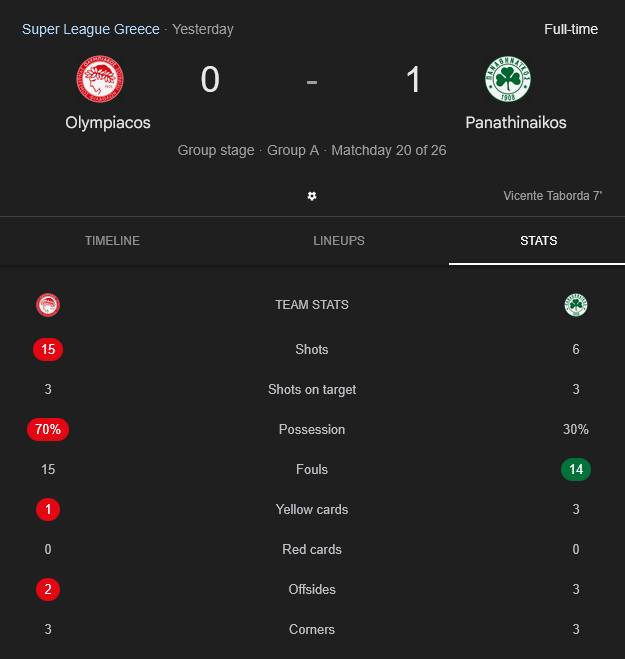The image size is (625, 659).
Task: Click the soccer ball goal icon
Action: click(312, 196)
